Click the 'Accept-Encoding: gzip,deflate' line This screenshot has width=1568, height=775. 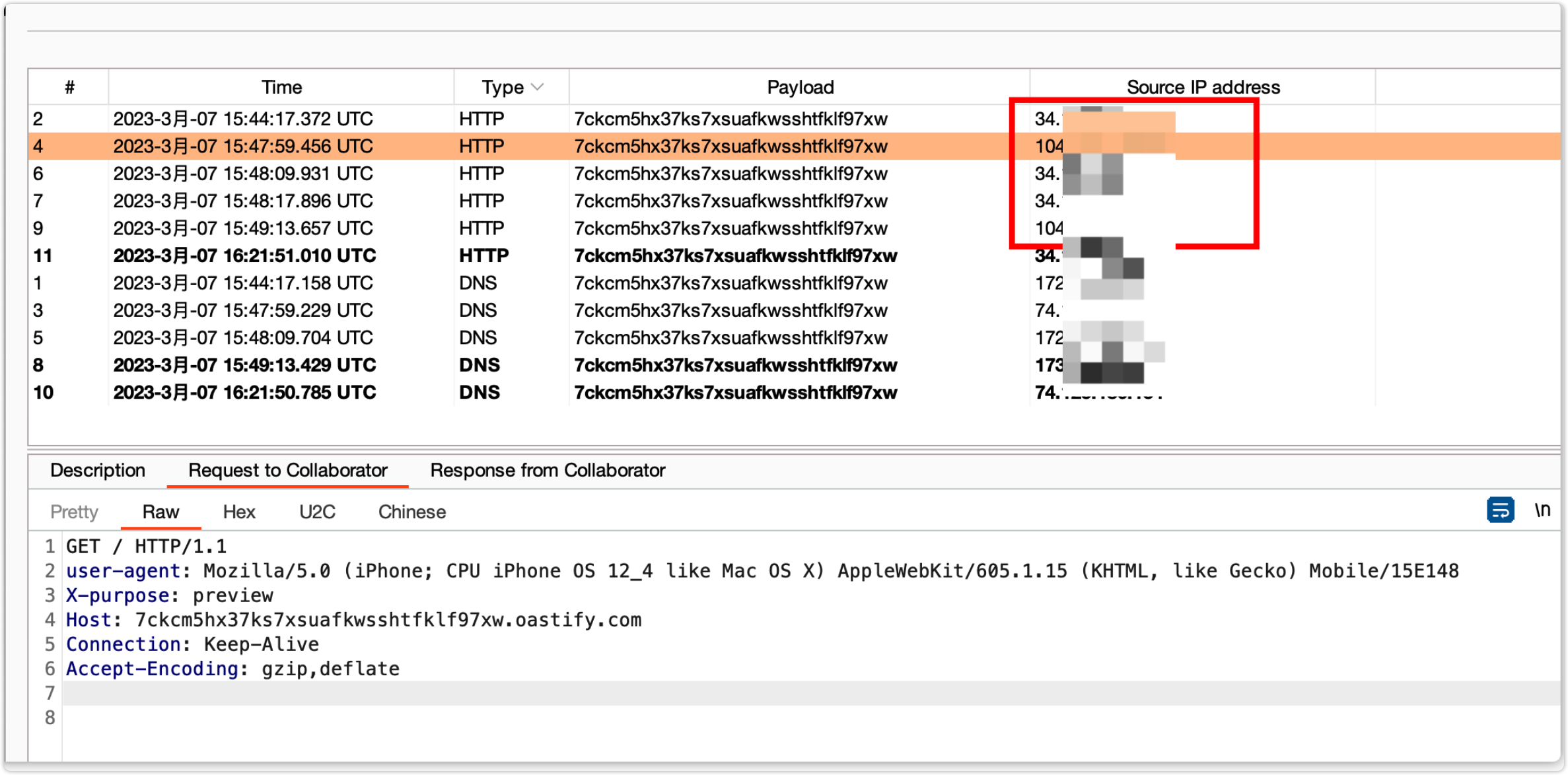[232, 669]
